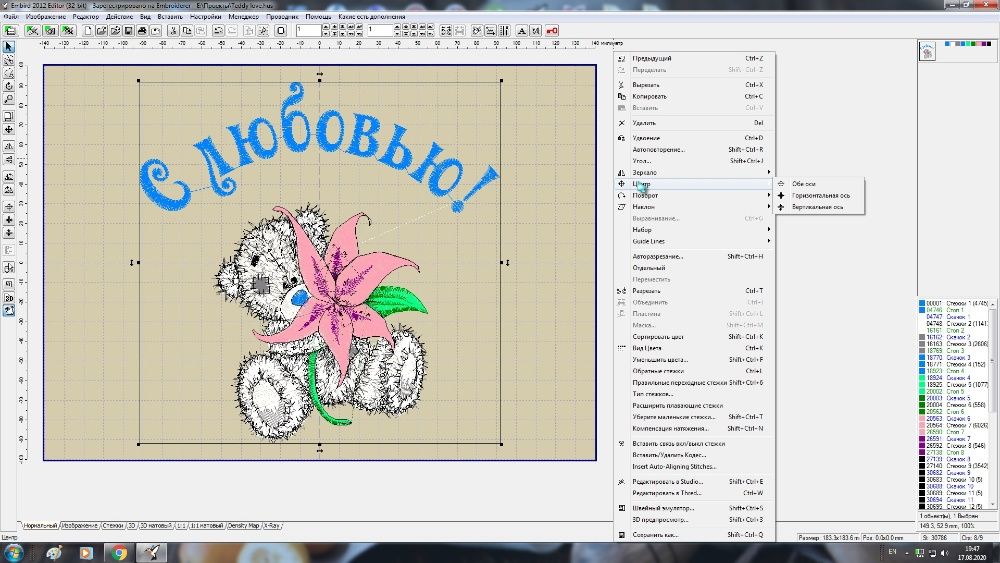Click the red key icon in toolbar

(552, 30)
